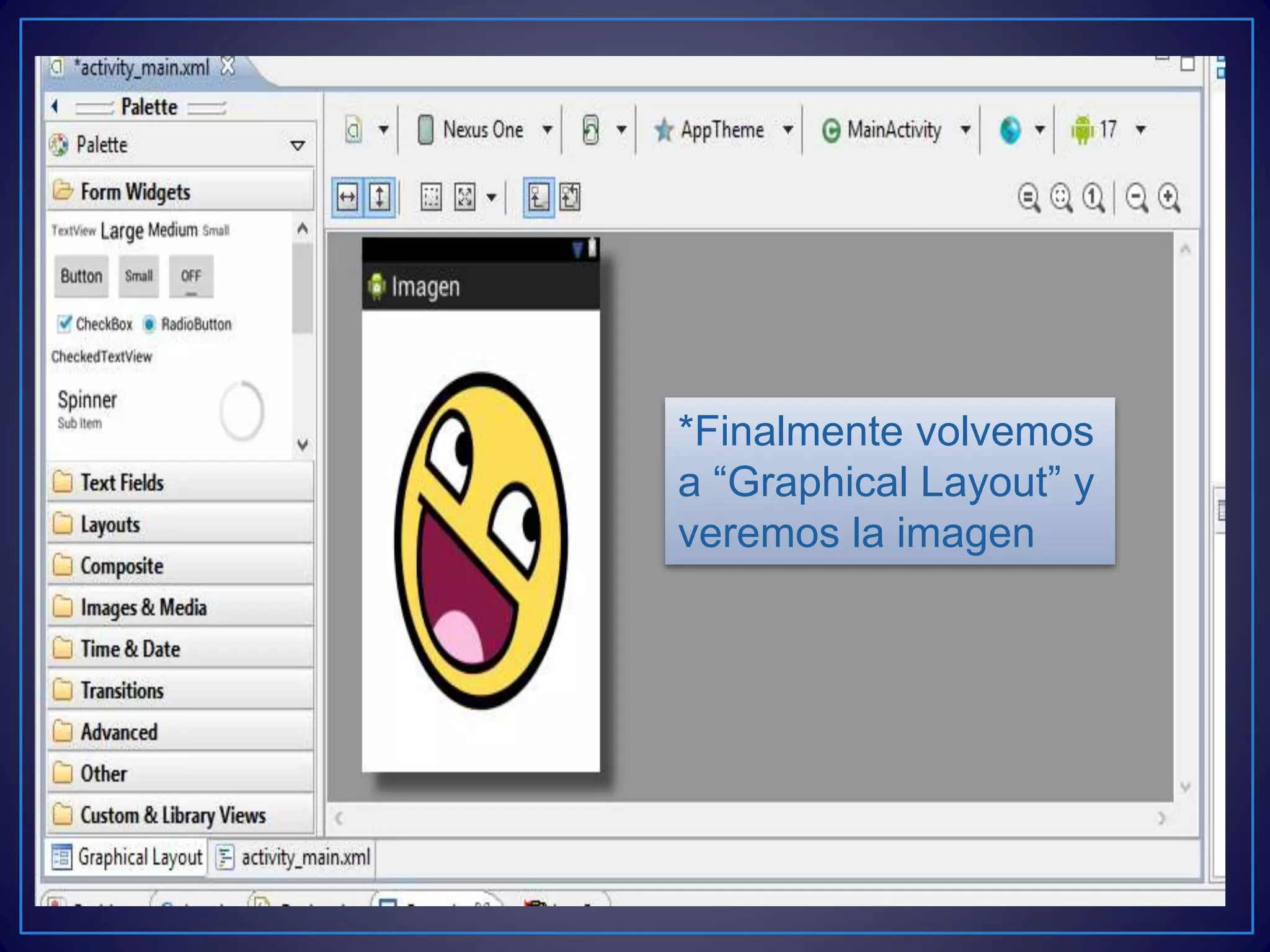Viewport: 1270px width, 952px height.
Task: Open the Composite palette folder
Action: [x=181, y=566]
